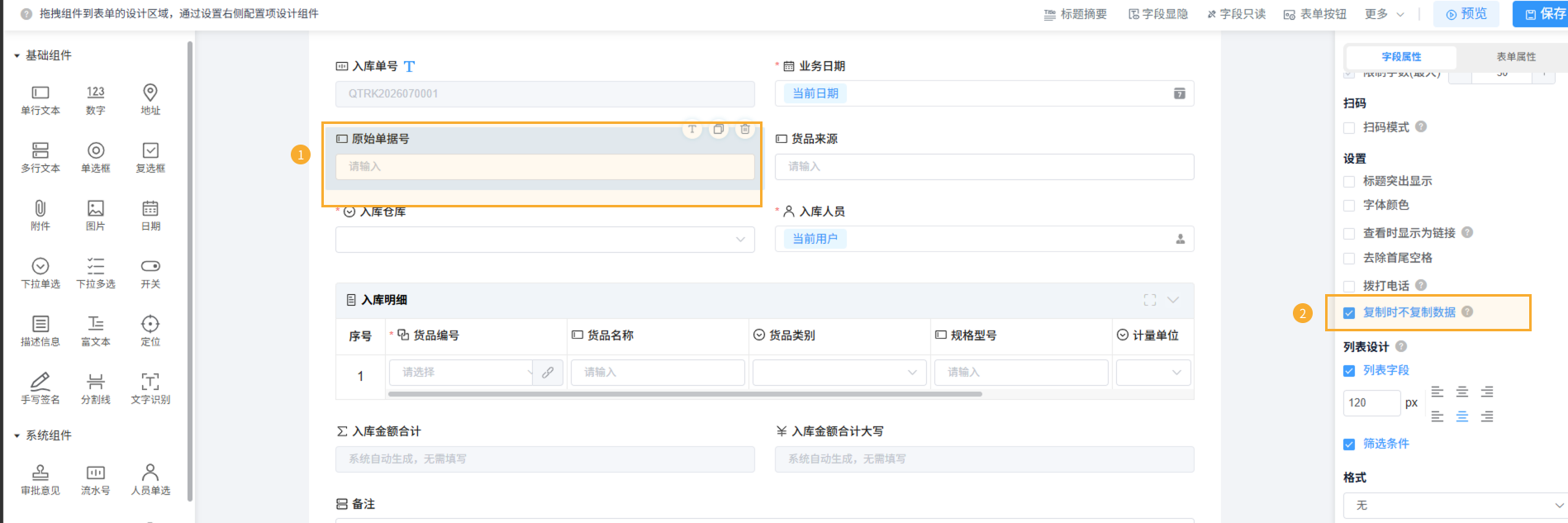The width and height of the screenshot is (1568, 523).
Task: Click the 预览 preview button
Action: 1466,14
